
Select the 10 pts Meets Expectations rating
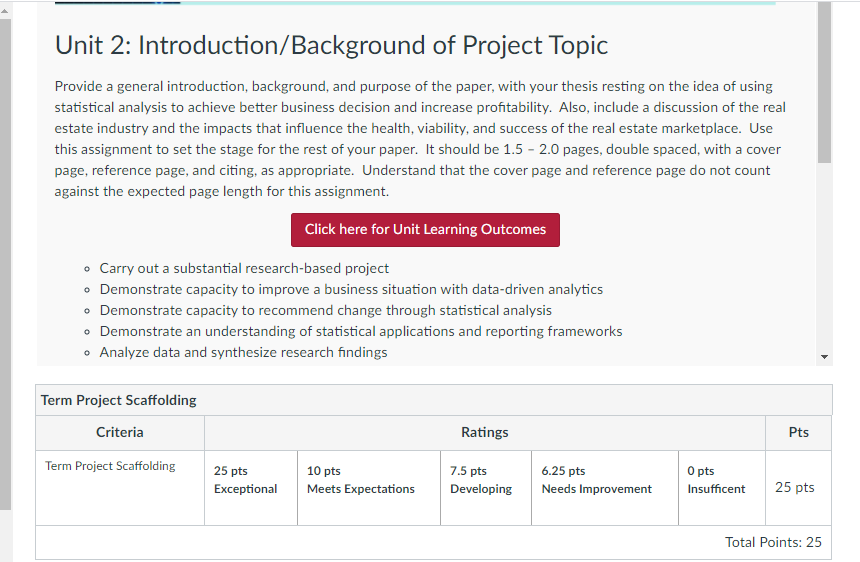(369, 488)
